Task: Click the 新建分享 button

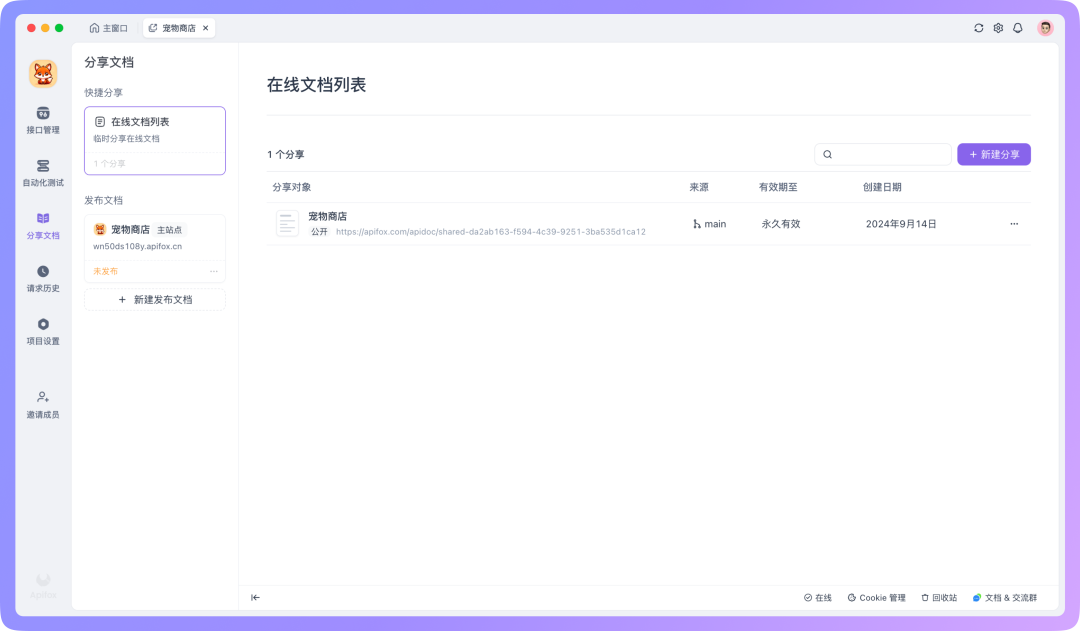Action: pos(994,154)
